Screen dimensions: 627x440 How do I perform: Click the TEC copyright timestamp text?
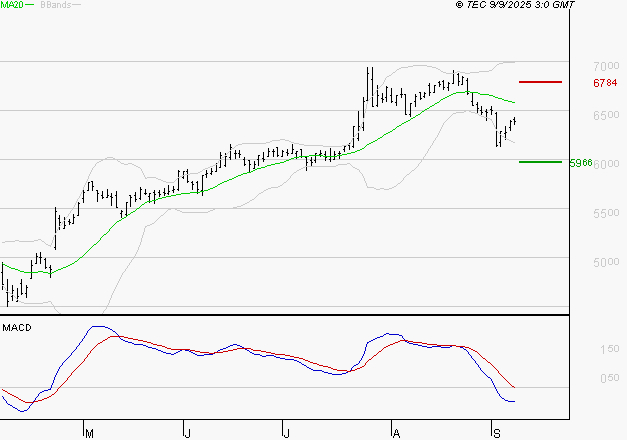(516, 5)
